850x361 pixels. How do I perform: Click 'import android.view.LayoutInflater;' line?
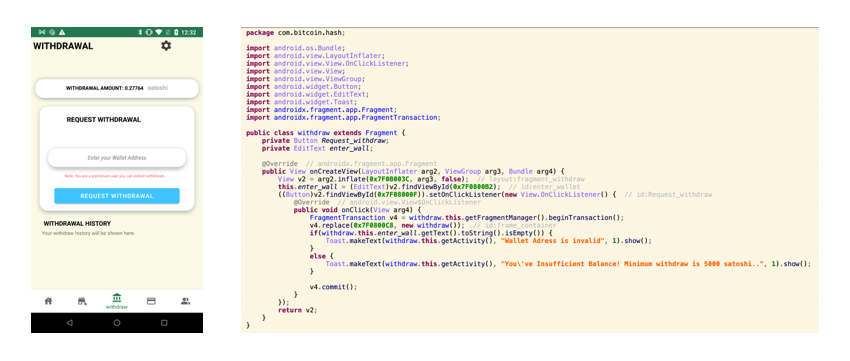pos(315,55)
